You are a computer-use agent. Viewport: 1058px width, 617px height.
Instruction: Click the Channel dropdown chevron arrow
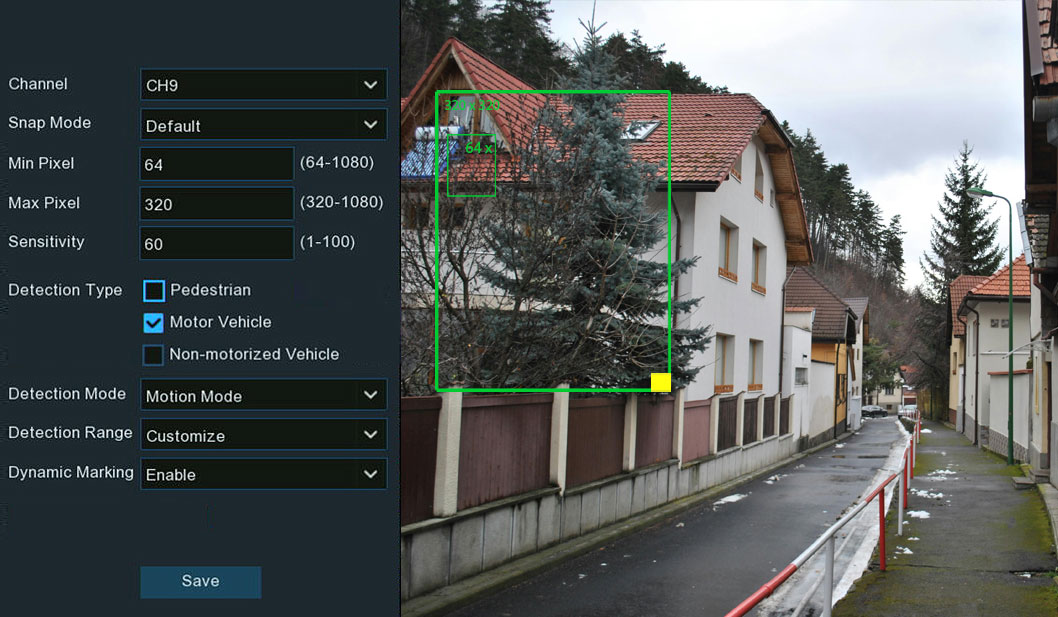click(x=371, y=85)
